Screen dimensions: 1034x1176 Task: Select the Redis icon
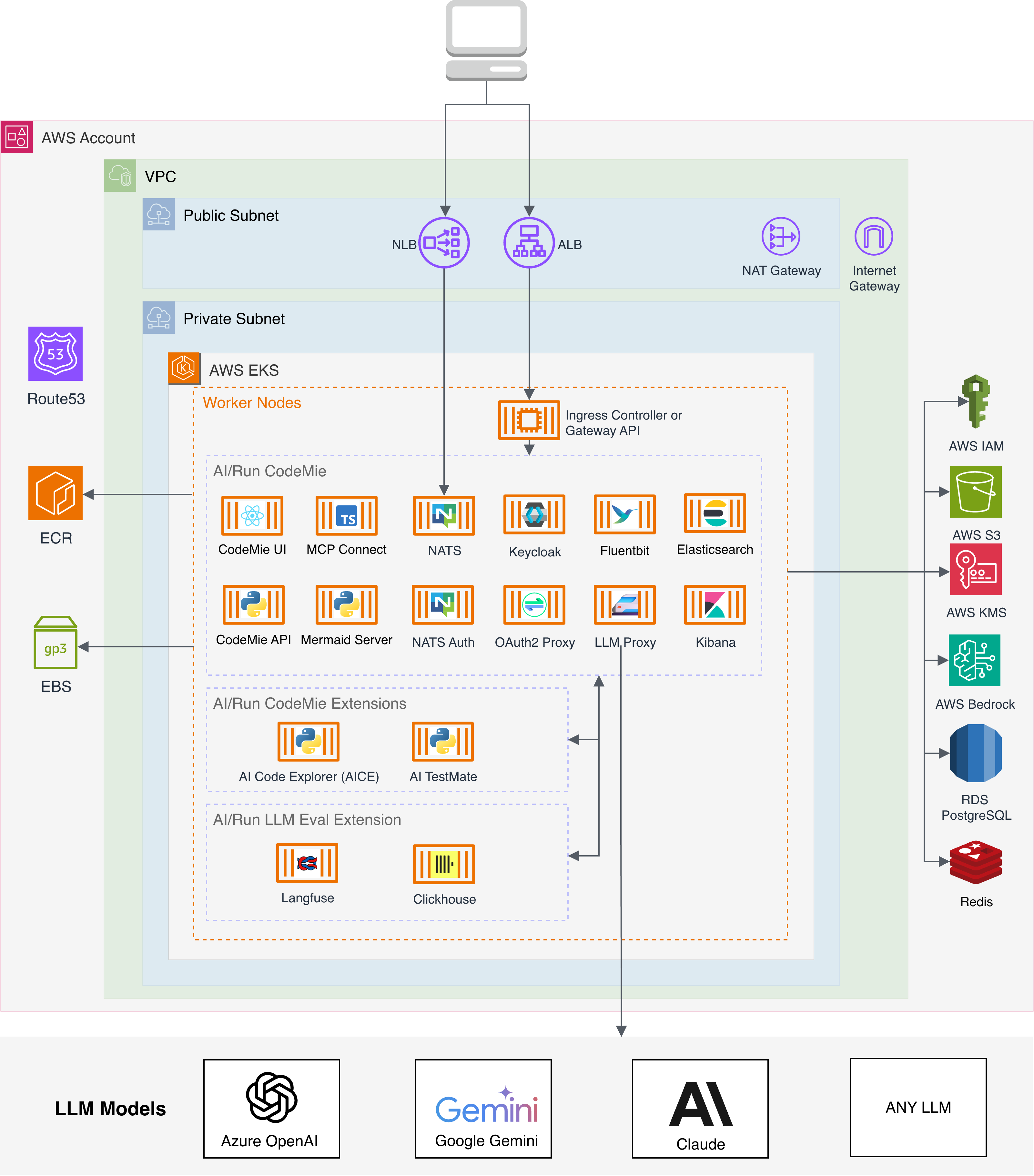point(976,862)
